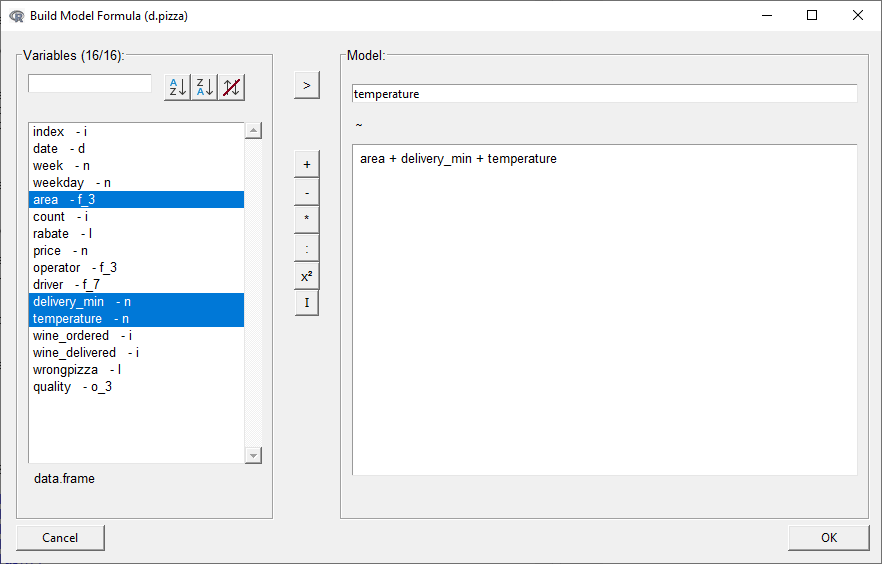Remove sorting with crossed-out sort icon
882x564 pixels.
coord(232,87)
